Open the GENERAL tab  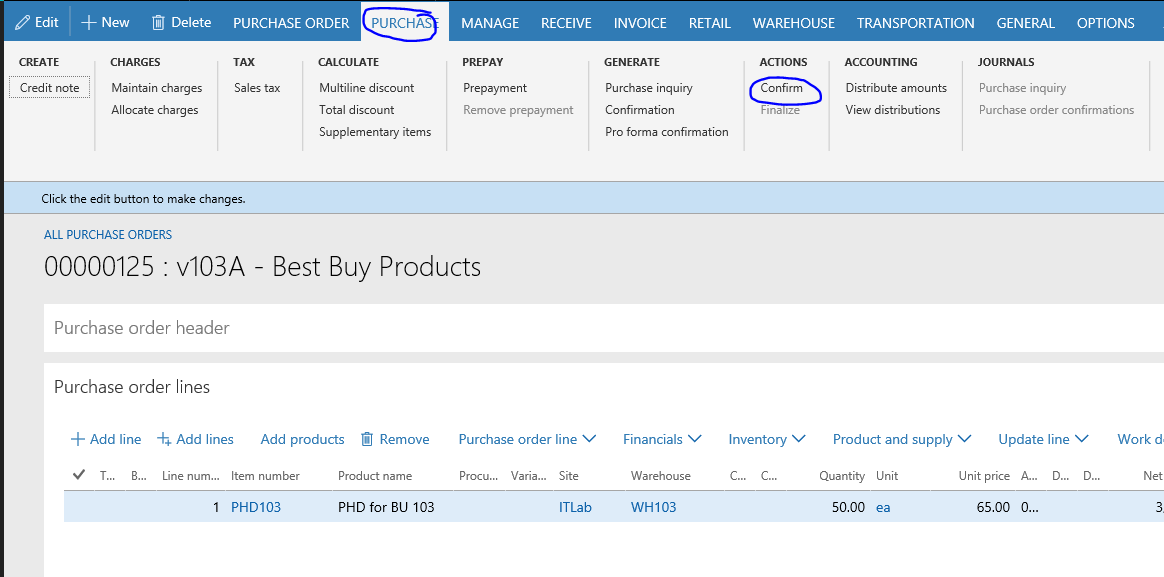tap(1025, 23)
